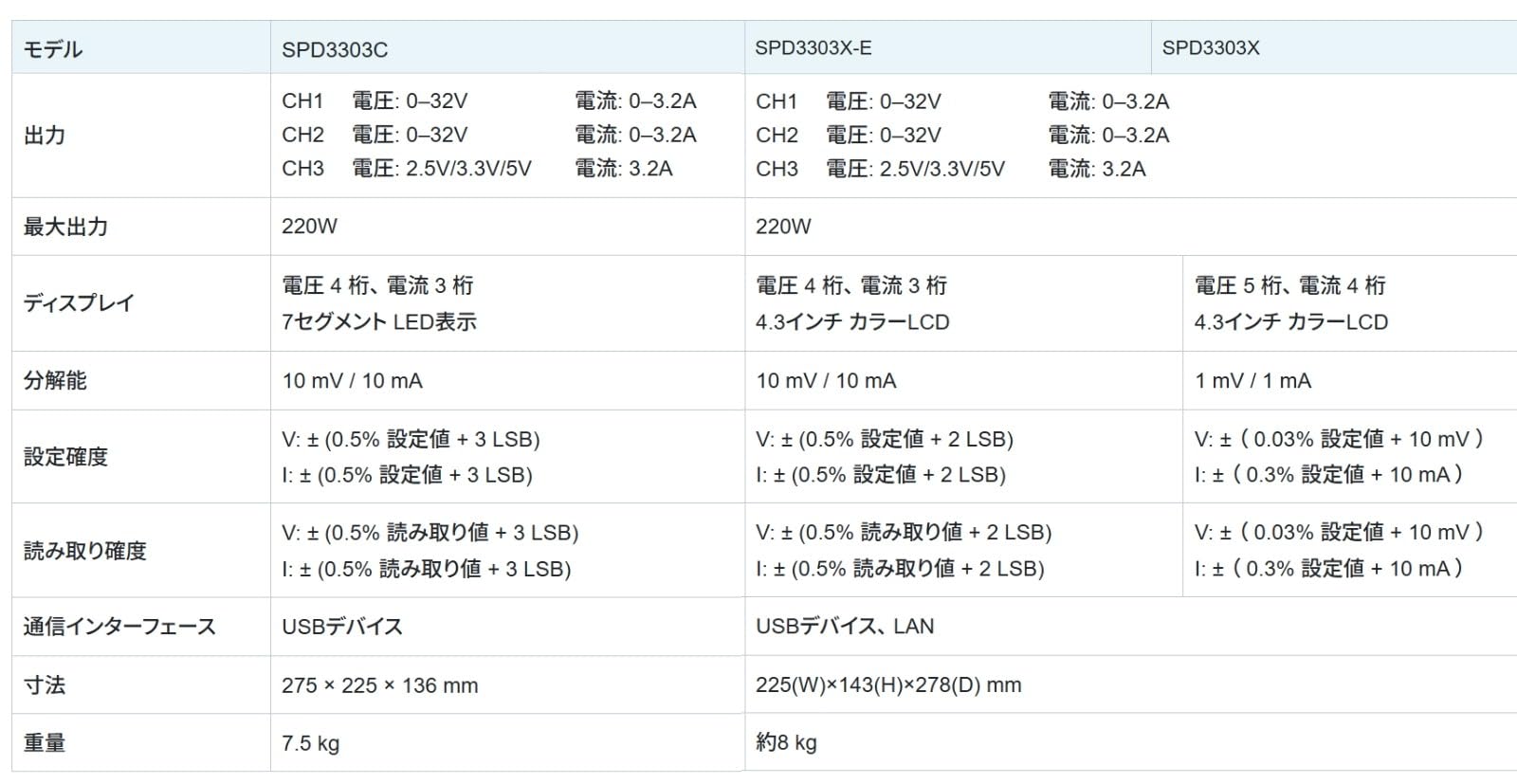1517x784 pixels.
Task: Click the 出力 row label
Action: pyautogui.click(x=45, y=135)
